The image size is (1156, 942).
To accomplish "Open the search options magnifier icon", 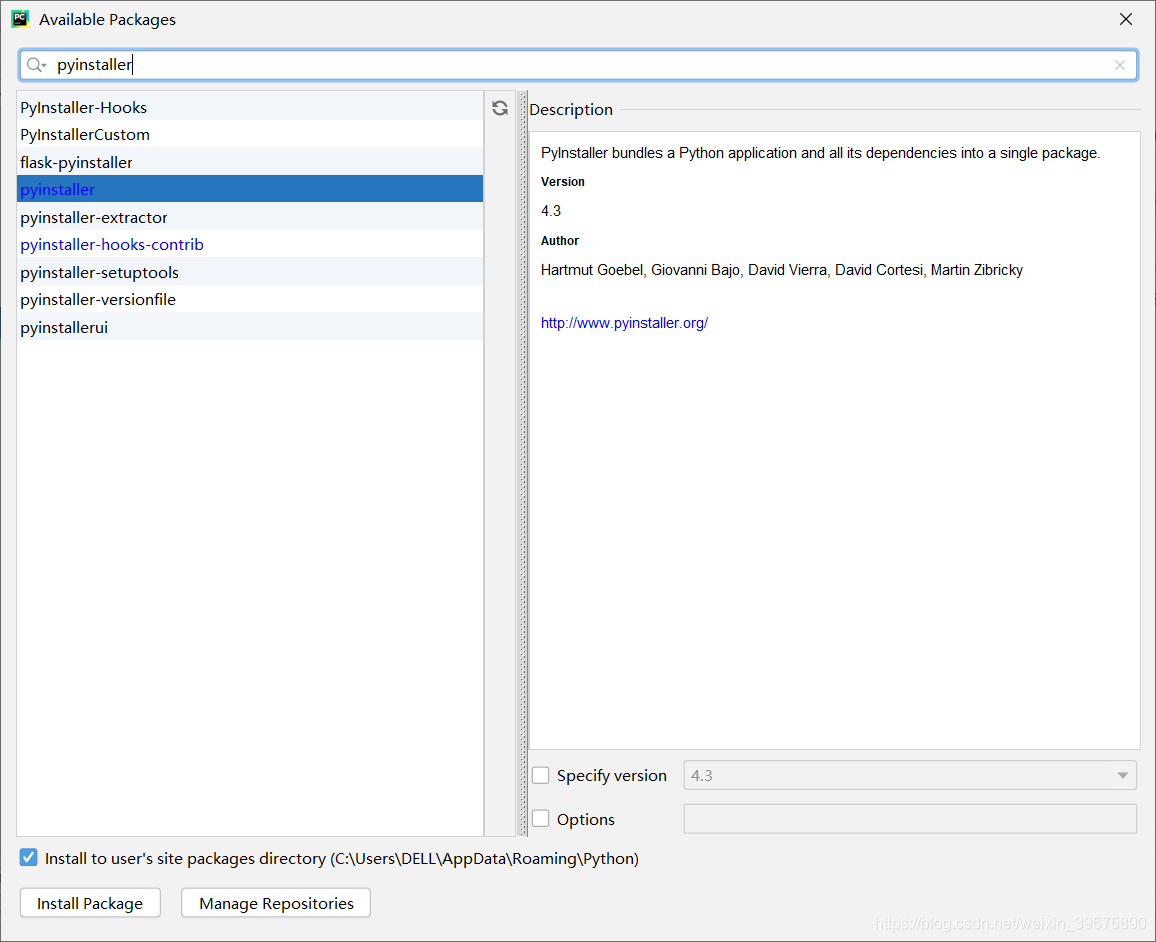I will (x=36, y=66).
